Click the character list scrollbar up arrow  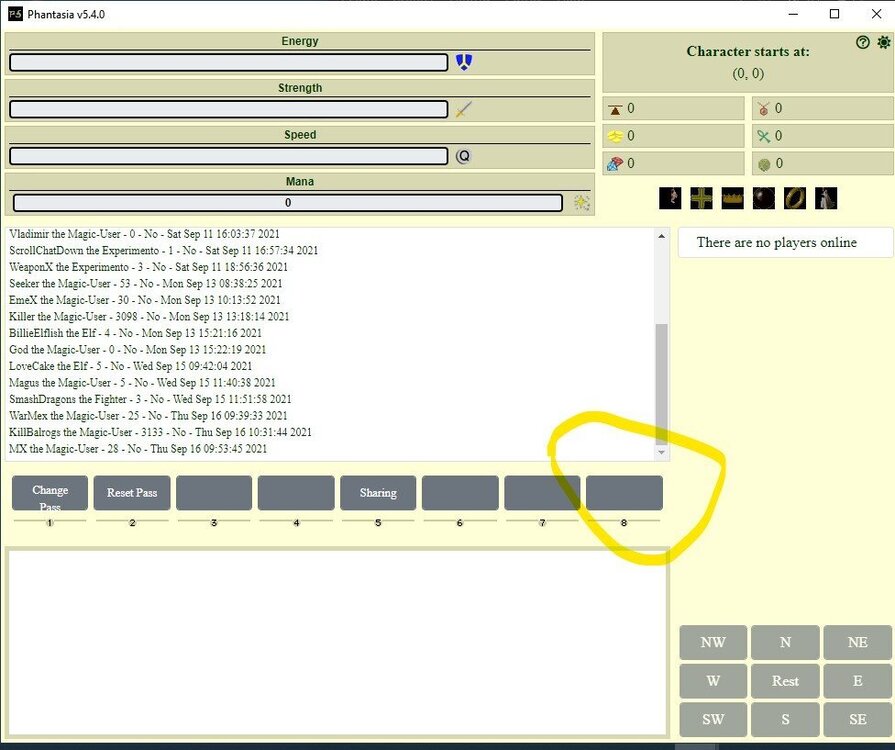[x=660, y=236]
